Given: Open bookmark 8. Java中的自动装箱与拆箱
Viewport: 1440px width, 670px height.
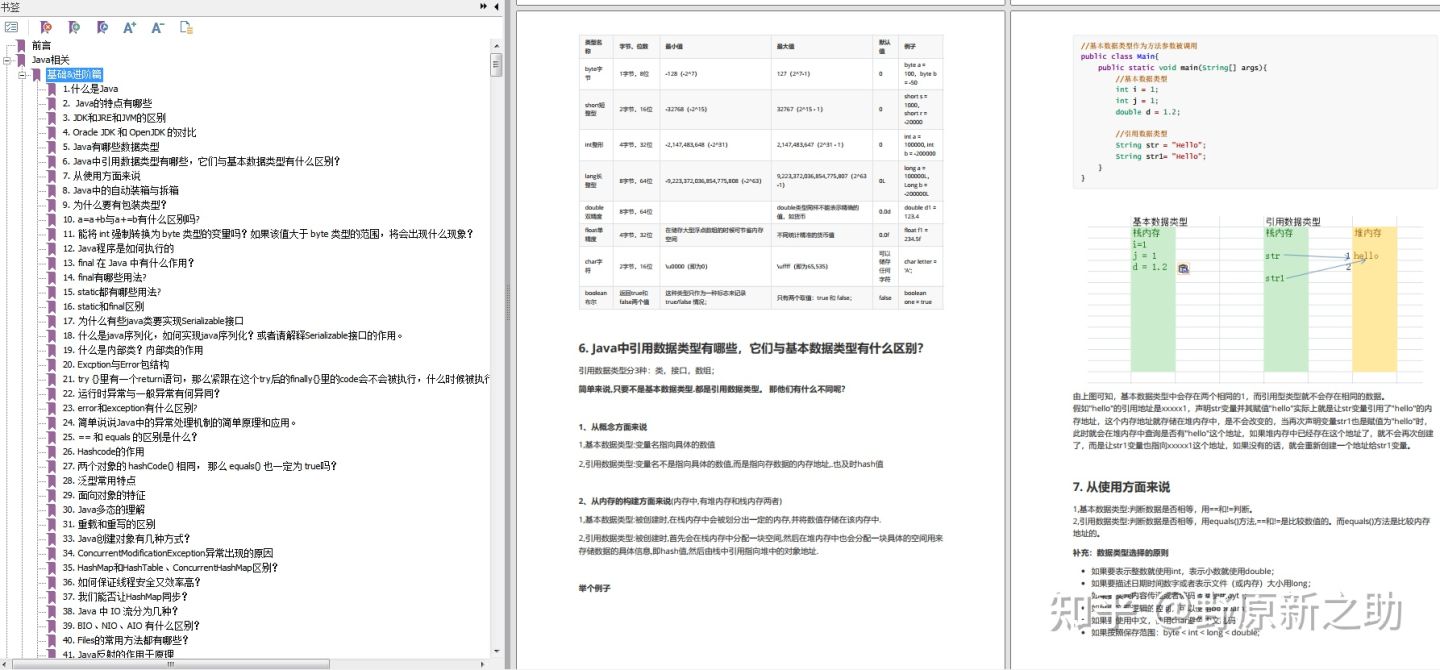Looking at the screenshot, I should (x=120, y=190).
